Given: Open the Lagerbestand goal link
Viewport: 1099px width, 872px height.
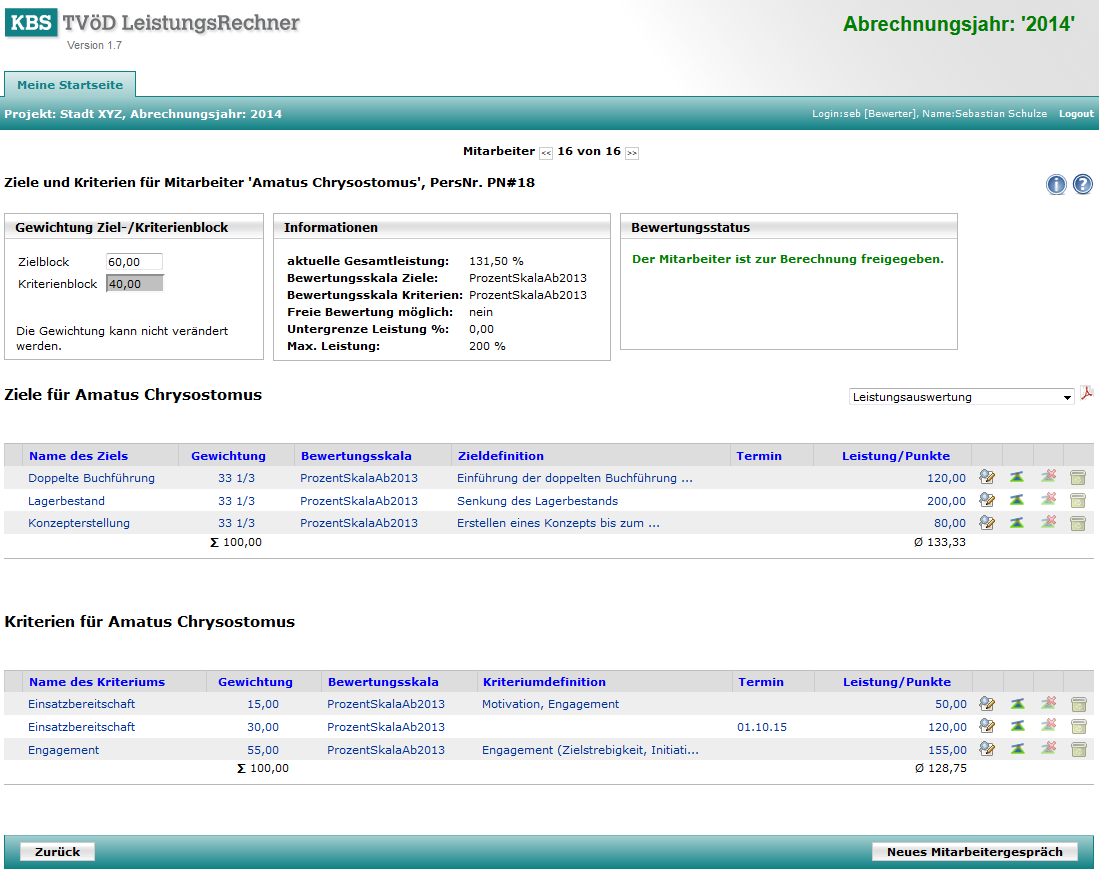Looking at the screenshot, I should coord(67,501).
